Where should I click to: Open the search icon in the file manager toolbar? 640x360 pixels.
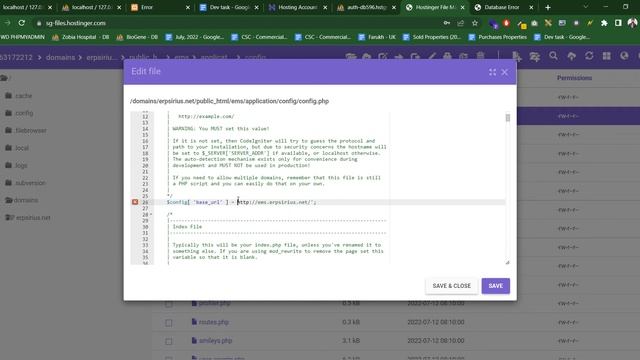click(553, 56)
